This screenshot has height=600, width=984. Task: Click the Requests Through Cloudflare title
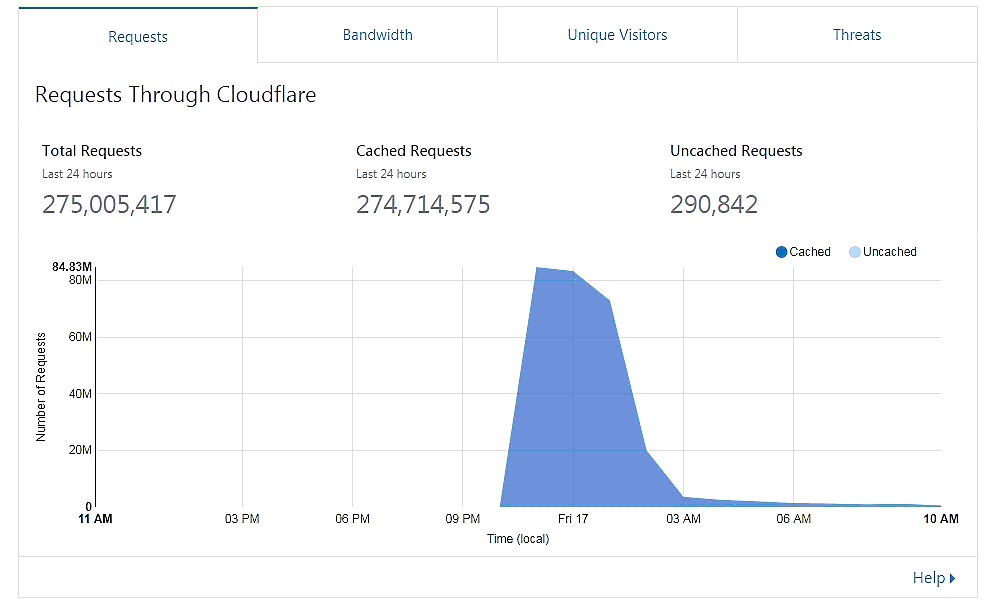(x=175, y=95)
